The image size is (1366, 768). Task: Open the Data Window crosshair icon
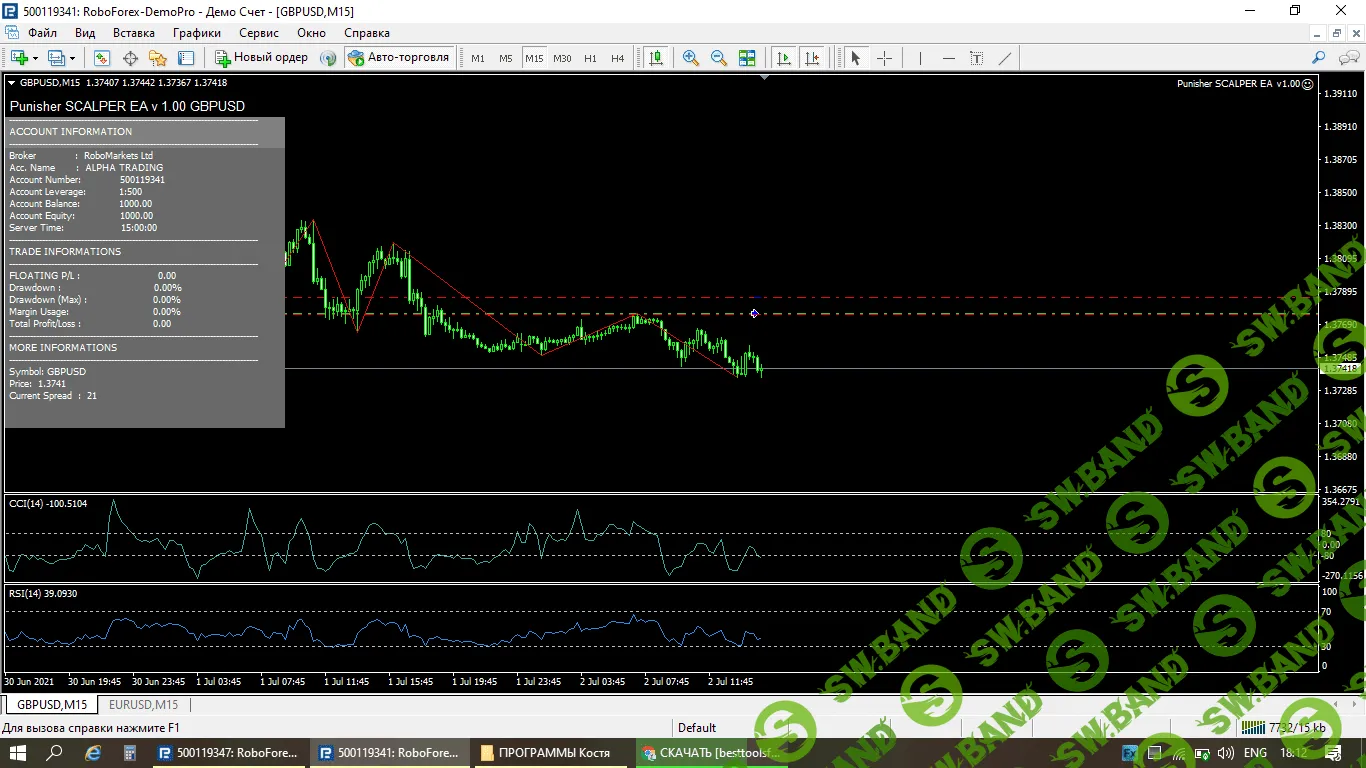[130, 58]
